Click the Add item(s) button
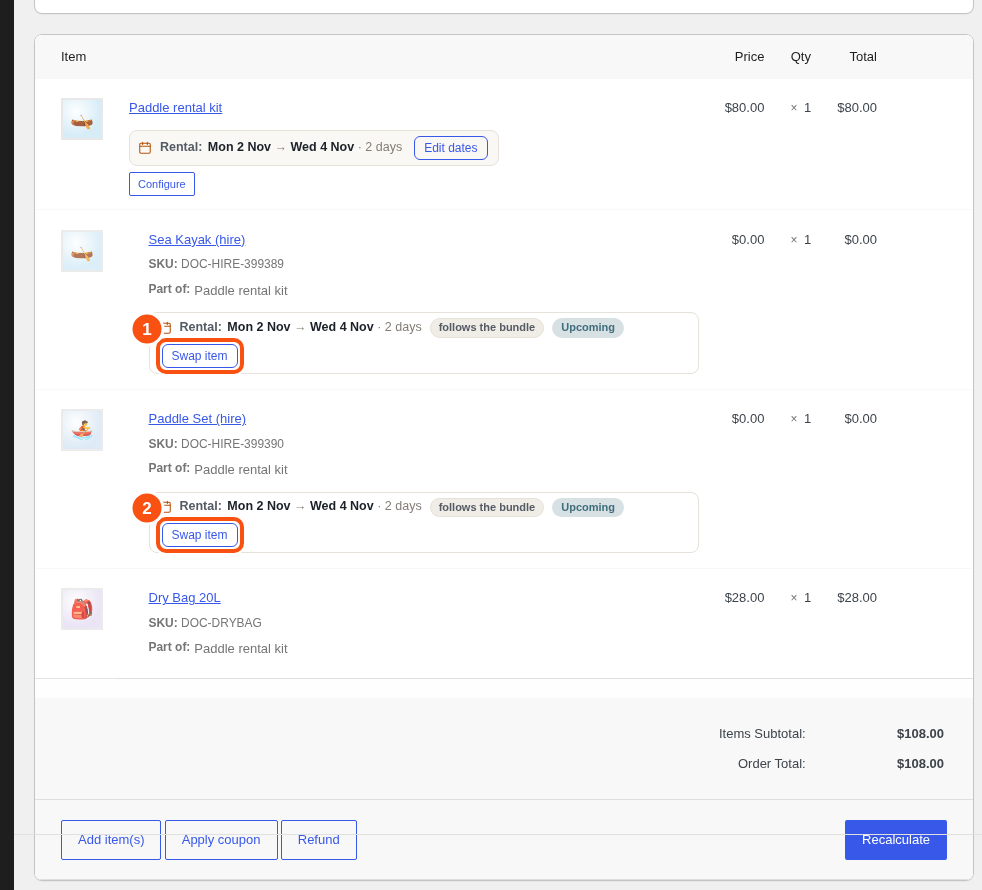The width and height of the screenshot is (982, 890). coord(111,840)
